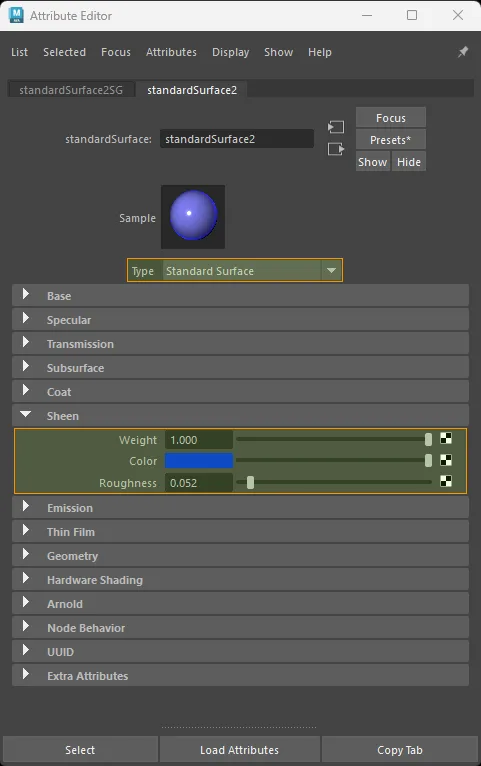Screen dimensions: 481x766
Task: Open the List menu
Action: coord(20,52)
